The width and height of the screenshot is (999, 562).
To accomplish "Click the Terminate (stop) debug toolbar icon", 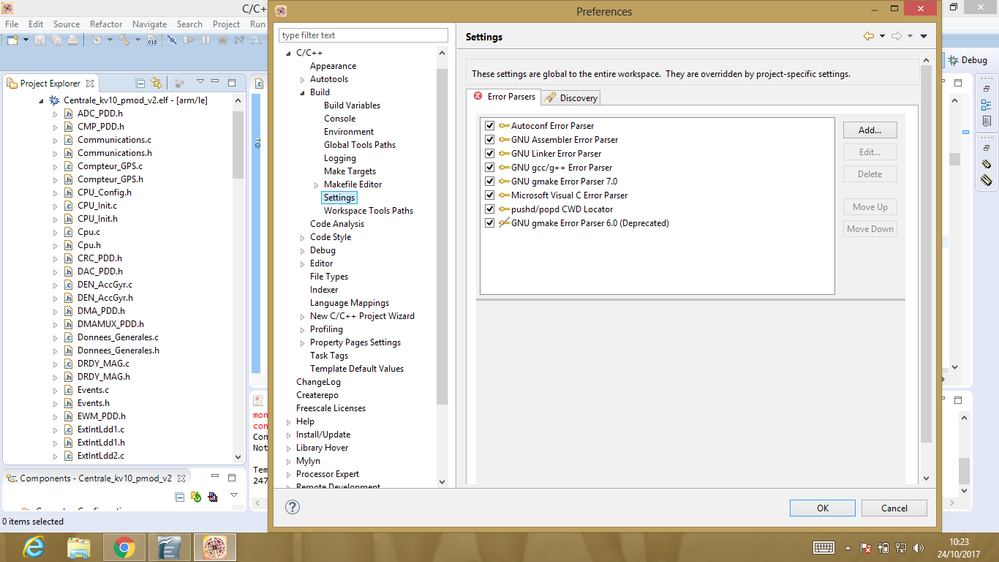I will tap(222, 40).
